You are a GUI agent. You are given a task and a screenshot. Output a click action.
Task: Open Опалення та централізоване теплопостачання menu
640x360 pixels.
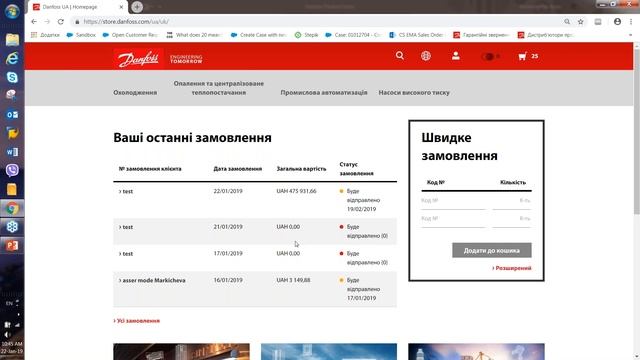click(x=219, y=88)
